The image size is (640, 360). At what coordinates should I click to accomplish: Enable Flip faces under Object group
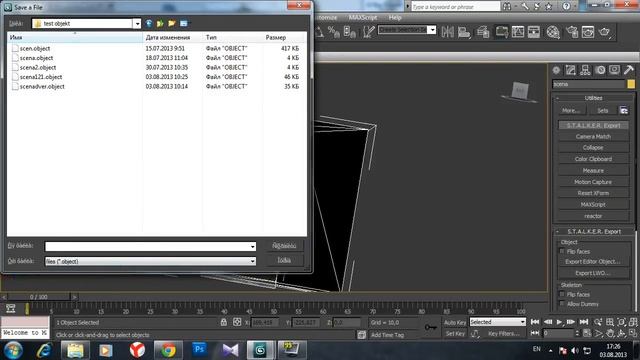tap(562, 251)
